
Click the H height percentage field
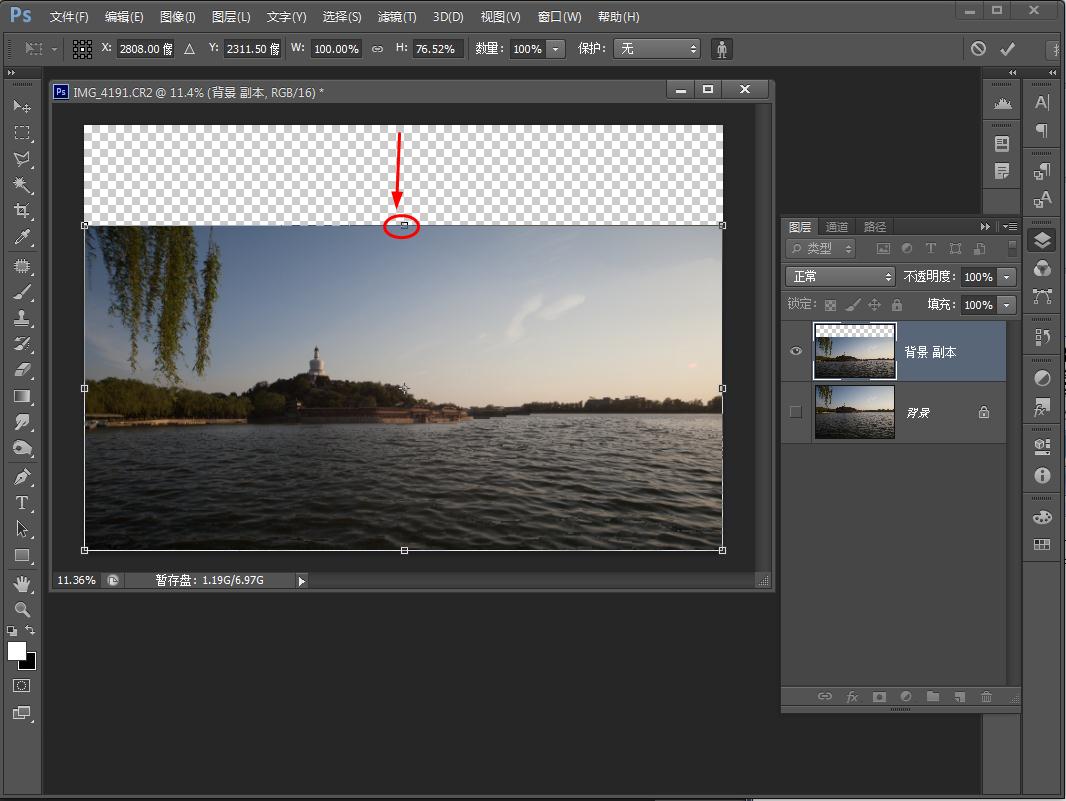tap(437, 49)
